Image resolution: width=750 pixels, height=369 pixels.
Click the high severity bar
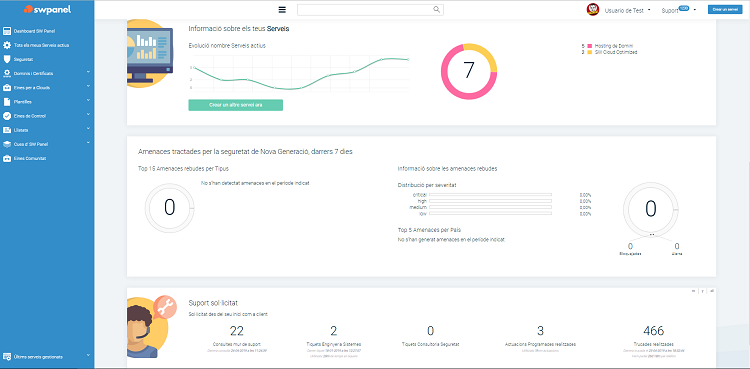490,201
